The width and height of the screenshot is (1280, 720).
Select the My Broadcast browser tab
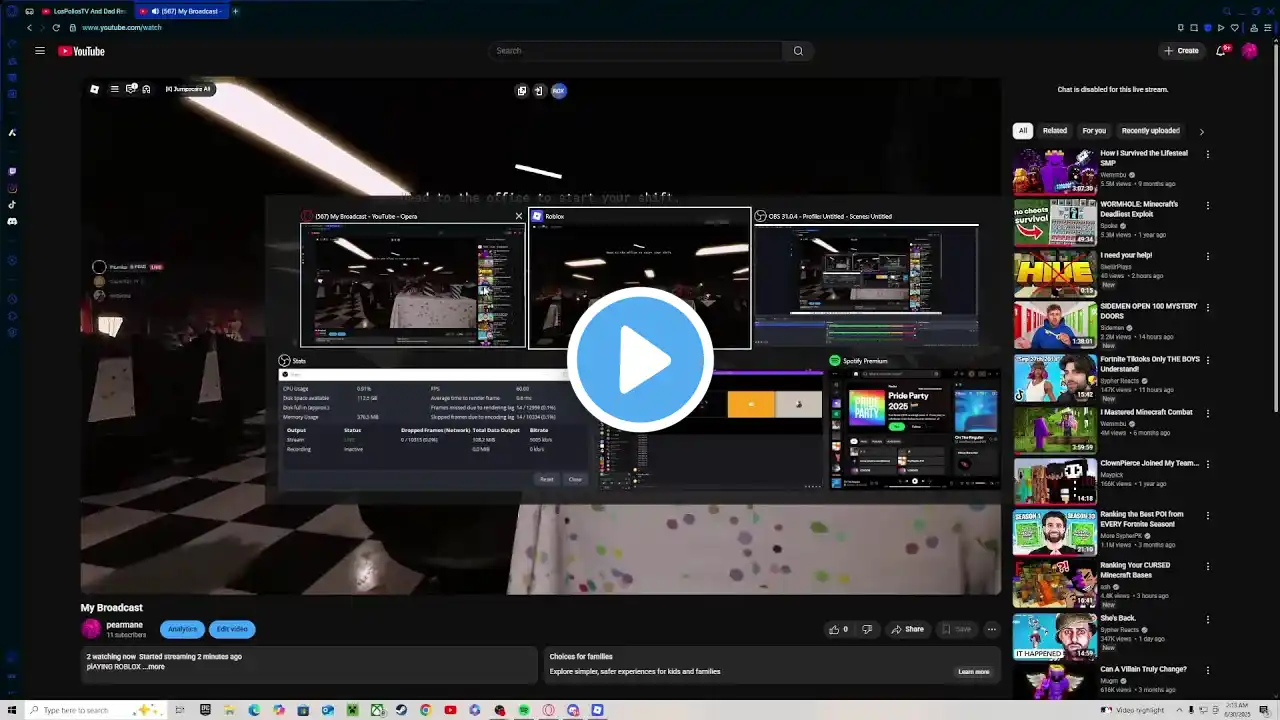tap(181, 11)
